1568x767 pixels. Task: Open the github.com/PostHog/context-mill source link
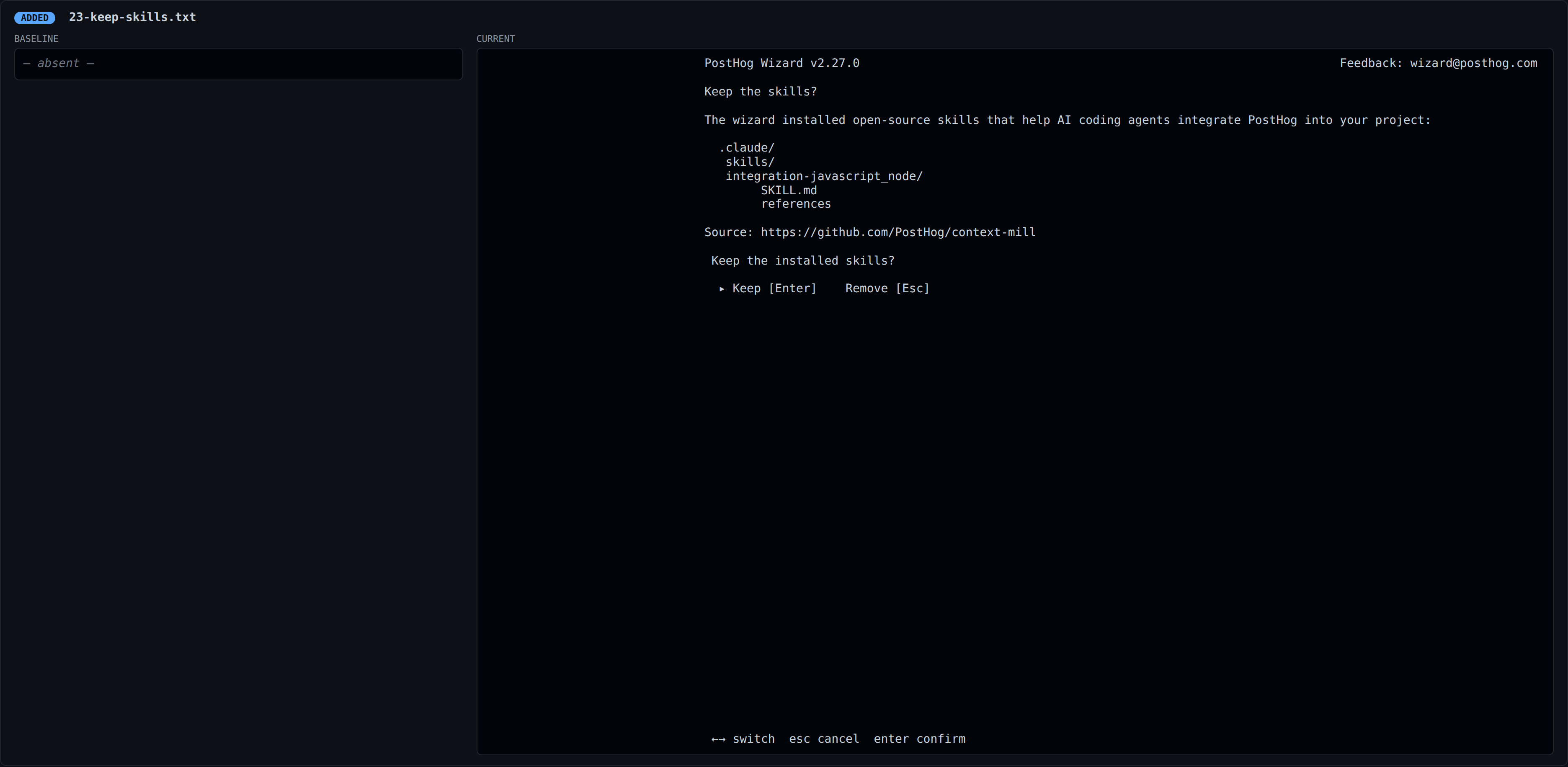(898, 232)
